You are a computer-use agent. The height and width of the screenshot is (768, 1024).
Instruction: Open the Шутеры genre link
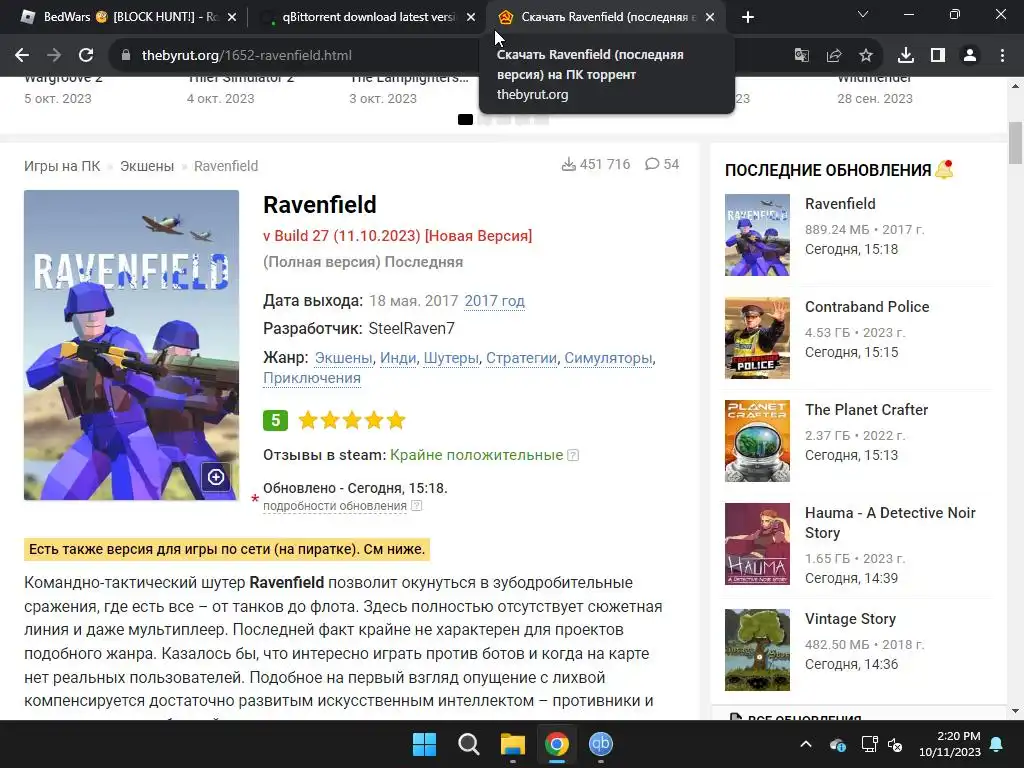pos(451,358)
